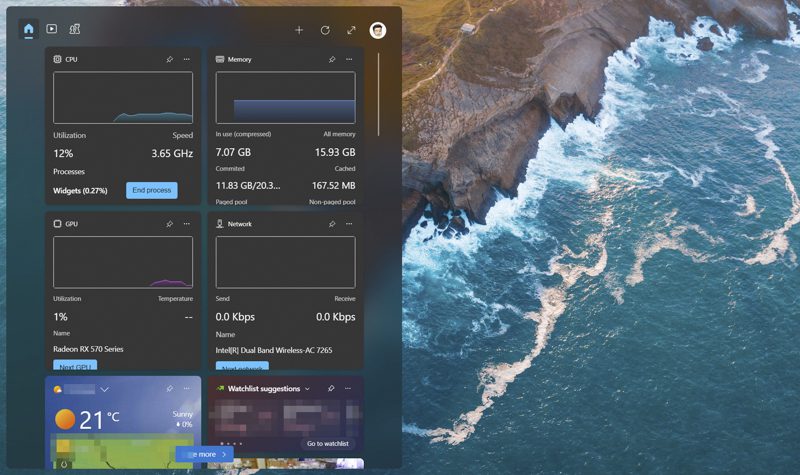Click the Widgets (0.27%) process entry
800x475 pixels.
[80, 190]
